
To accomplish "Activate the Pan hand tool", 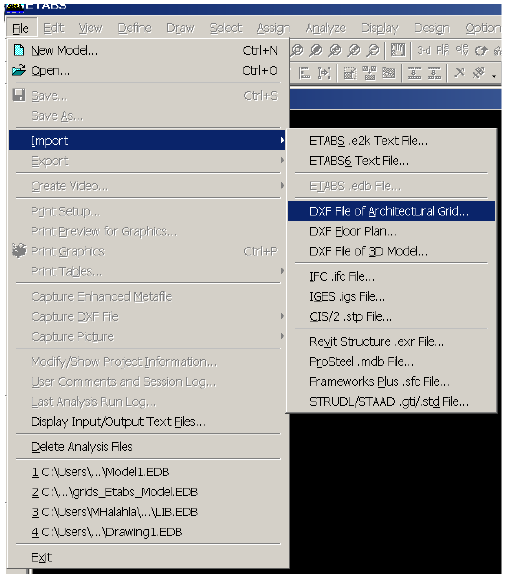I will pos(398,50).
